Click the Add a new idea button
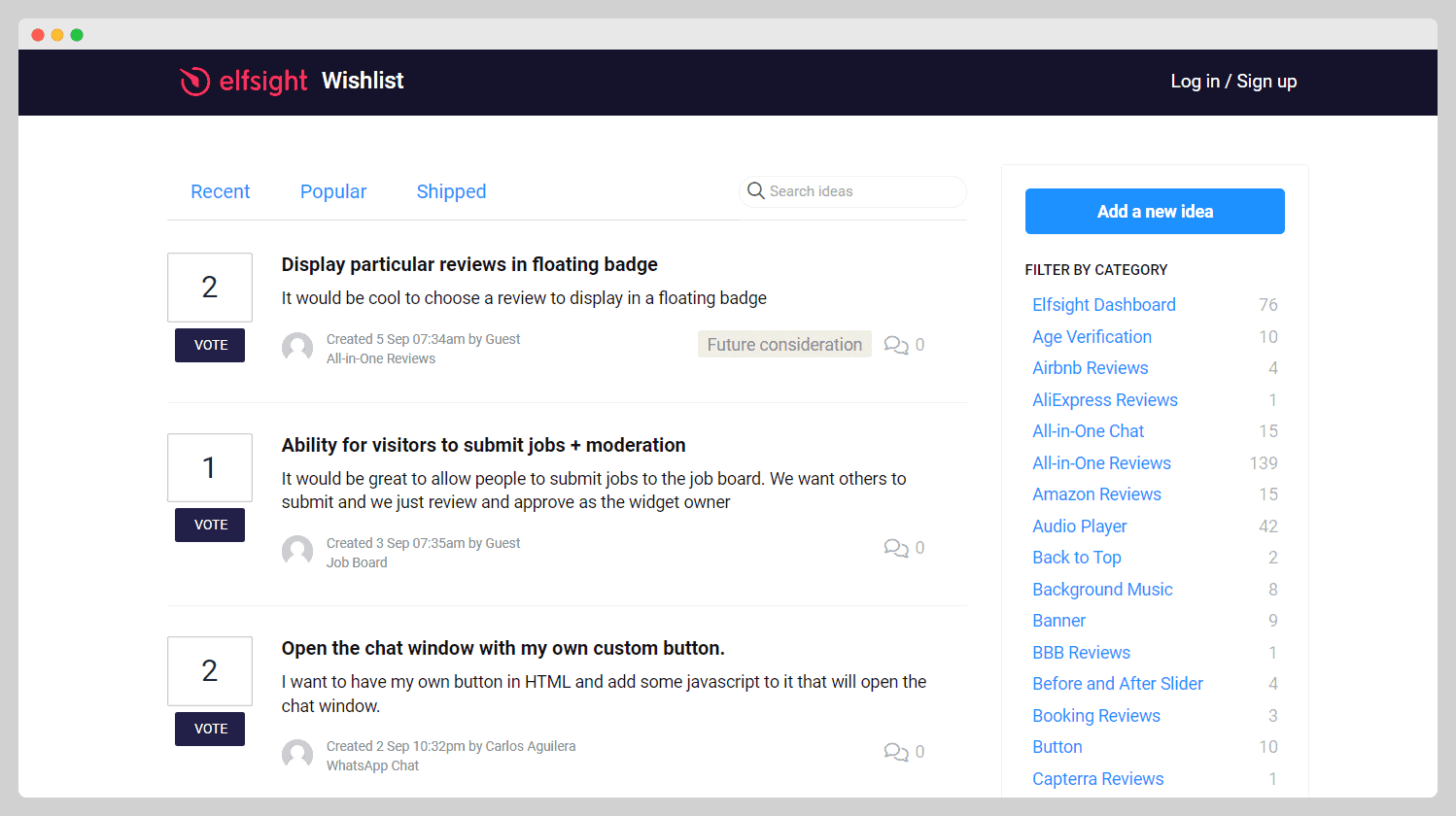 [x=1155, y=211]
